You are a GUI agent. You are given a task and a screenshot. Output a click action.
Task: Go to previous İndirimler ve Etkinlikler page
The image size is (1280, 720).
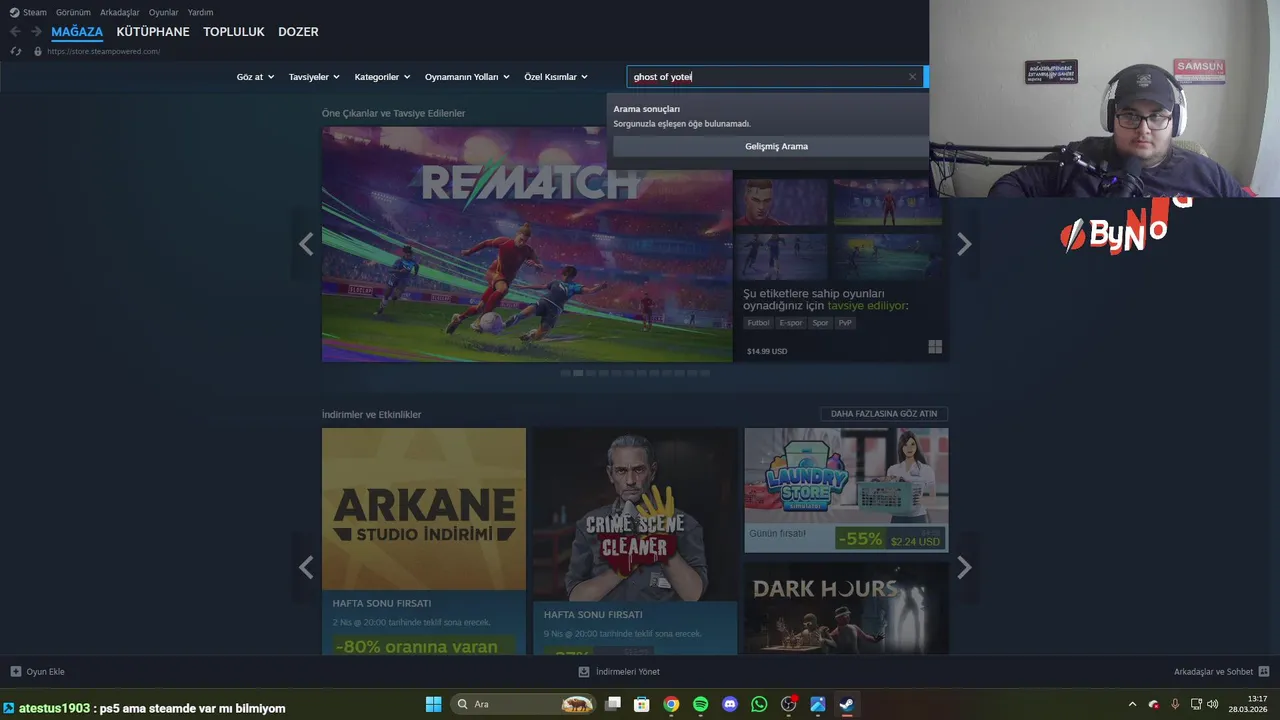click(306, 567)
